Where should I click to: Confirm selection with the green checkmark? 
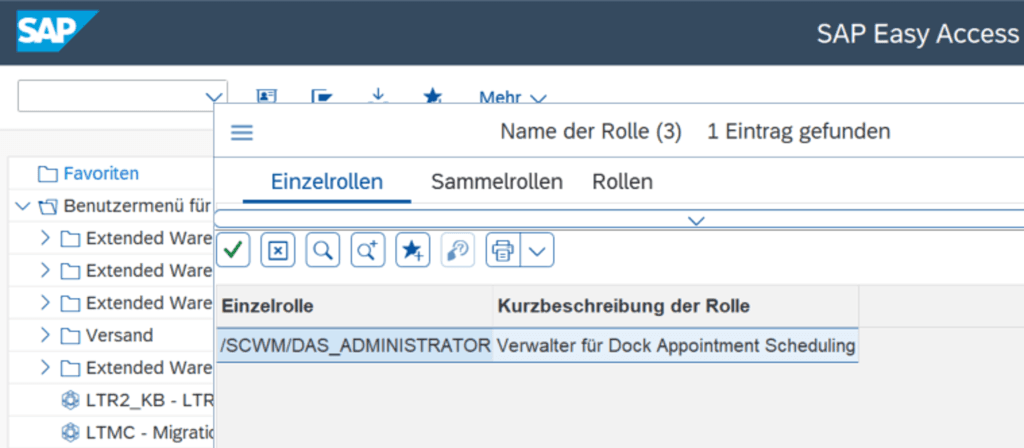(232, 249)
